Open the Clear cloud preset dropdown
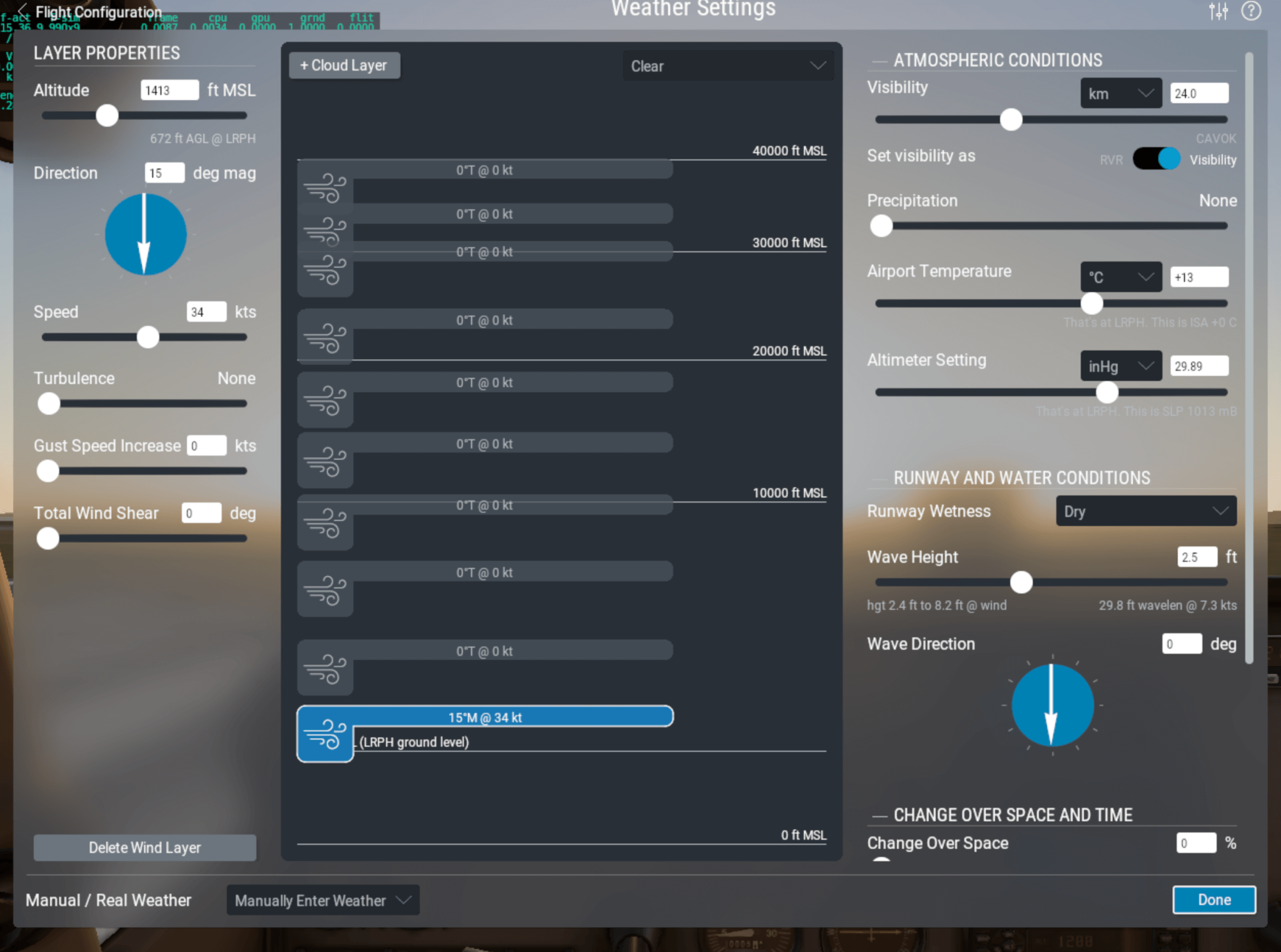1281x952 pixels. [x=727, y=66]
